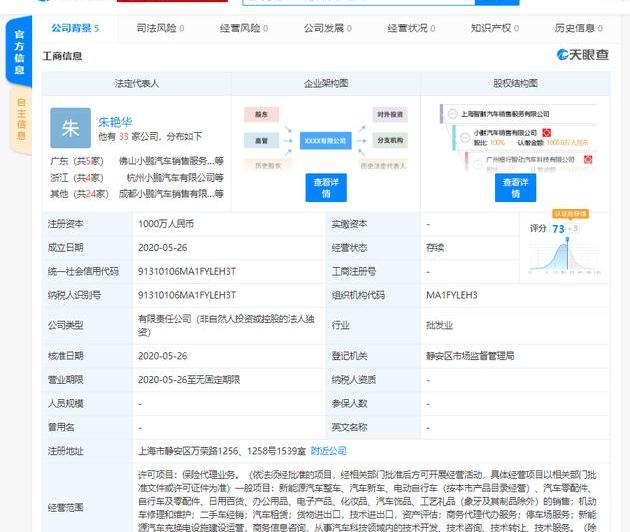Collapse the 小鹏汽车销售有限公司 node
630x532 pixels.
(465, 138)
